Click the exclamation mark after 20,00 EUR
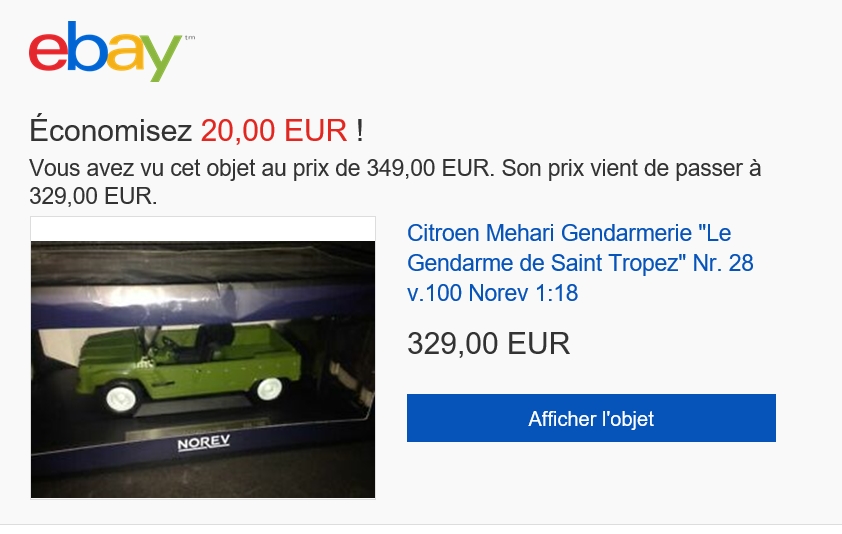The height and width of the screenshot is (534, 842). click(x=360, y=131)
